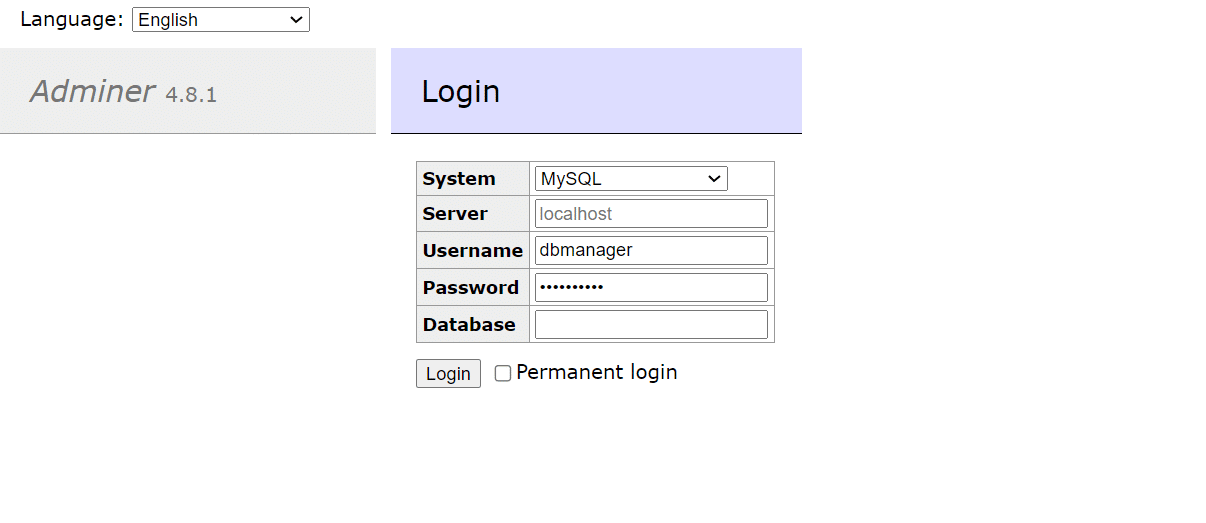The width and height of the screenshot is (1206, 523).
Task: Focus the empty Database field
Action: click(x=651, y=324)
